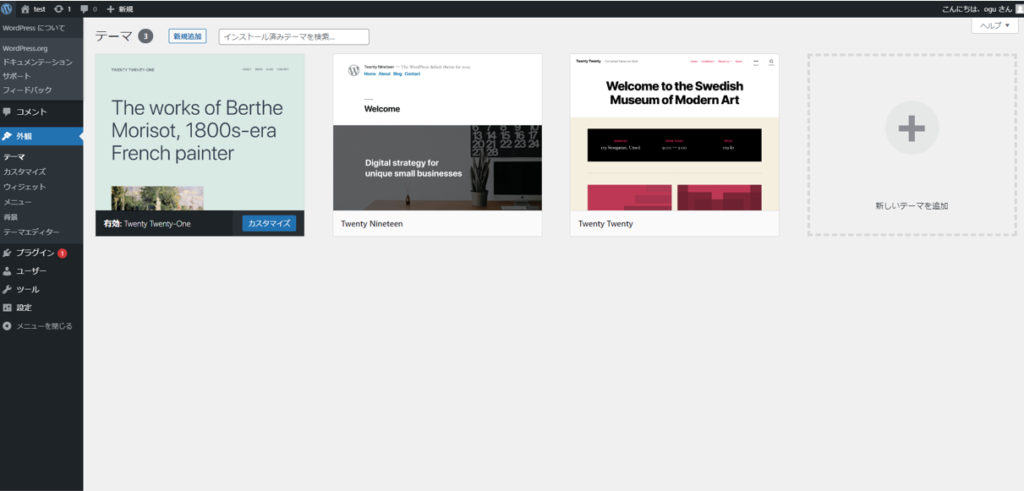Viewport: 1024px width, 491px height.
Task: Click the WordPress logo in admin bar
Action: (7, 9)
